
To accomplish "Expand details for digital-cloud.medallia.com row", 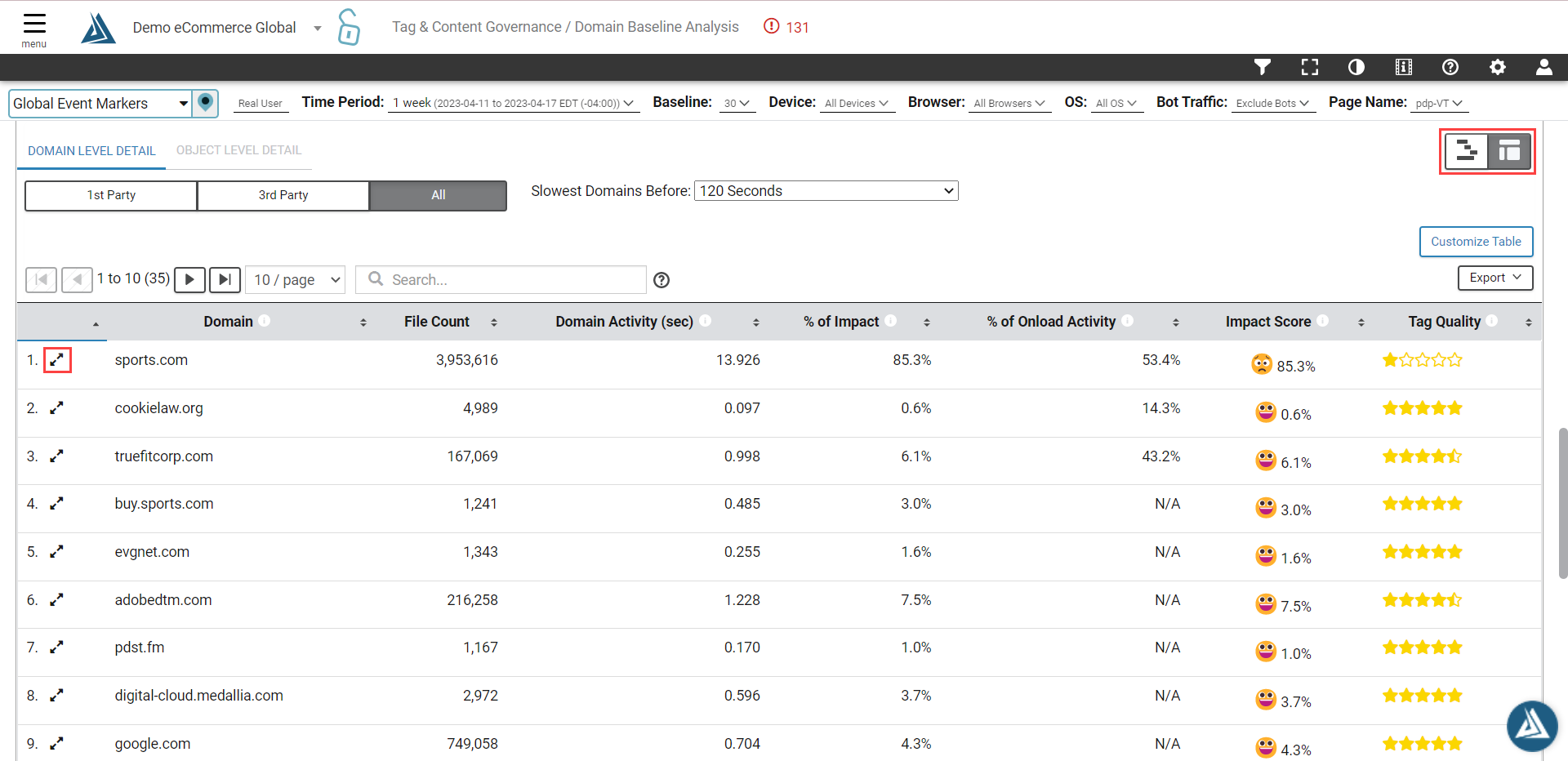I will (56, 696).
